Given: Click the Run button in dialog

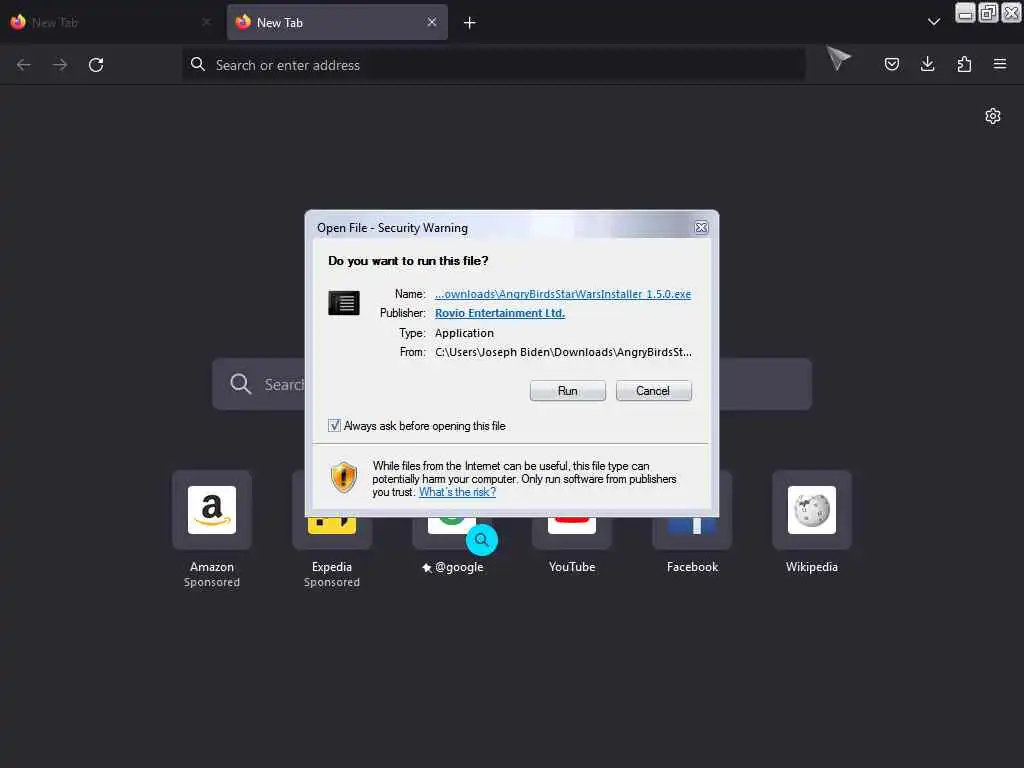Looking at the screenshot, I should pyautogui.click(x=568, y=391).
